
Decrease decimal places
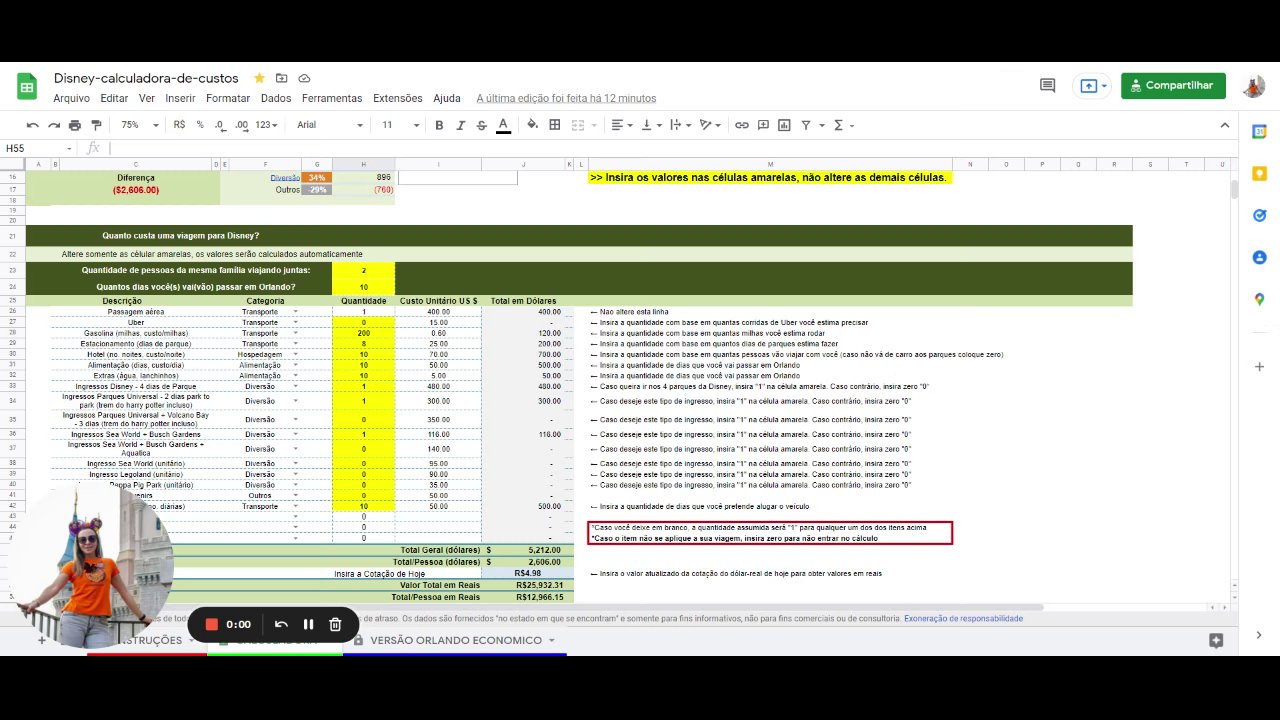pos(222,125)
